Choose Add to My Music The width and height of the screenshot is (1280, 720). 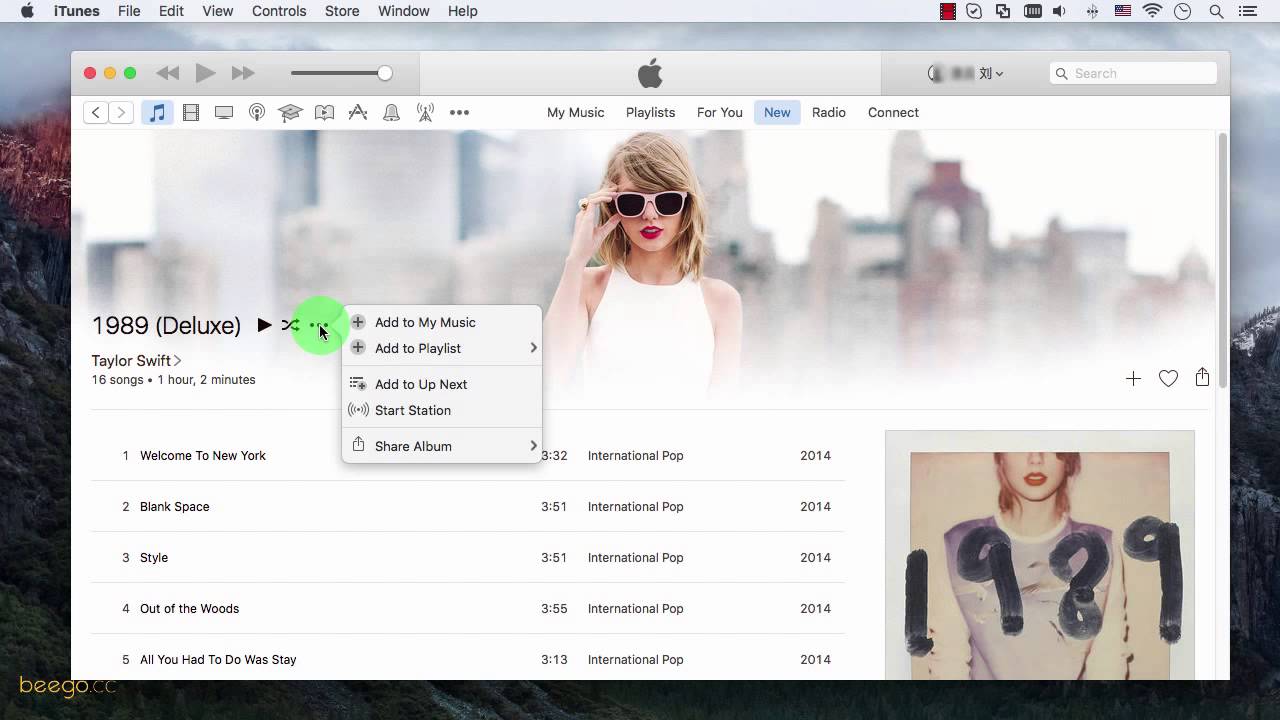tap(442, 322)
